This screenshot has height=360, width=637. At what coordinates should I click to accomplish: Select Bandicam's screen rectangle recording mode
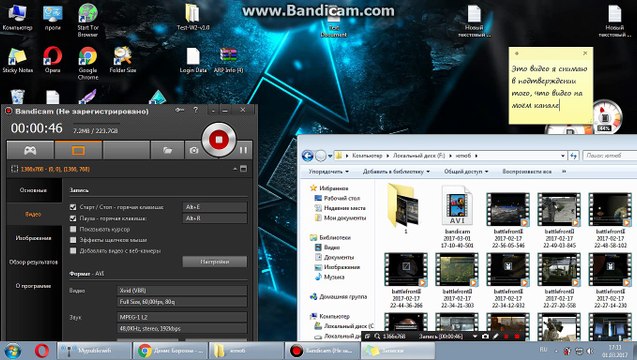78,150
